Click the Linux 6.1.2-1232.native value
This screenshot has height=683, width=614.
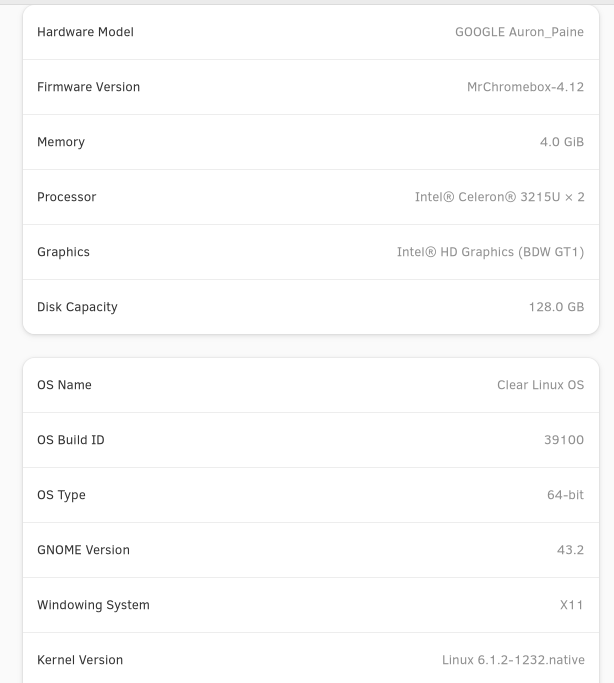pyautogui.click(x=513, y=660)
